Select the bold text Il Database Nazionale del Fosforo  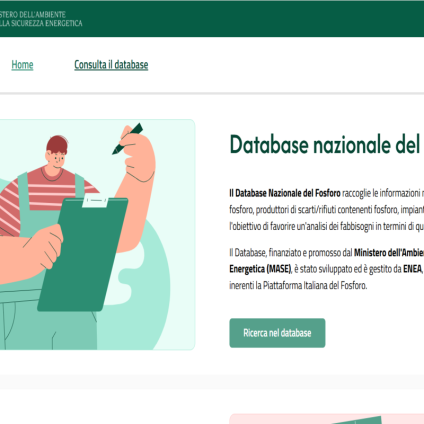point(285,193)
